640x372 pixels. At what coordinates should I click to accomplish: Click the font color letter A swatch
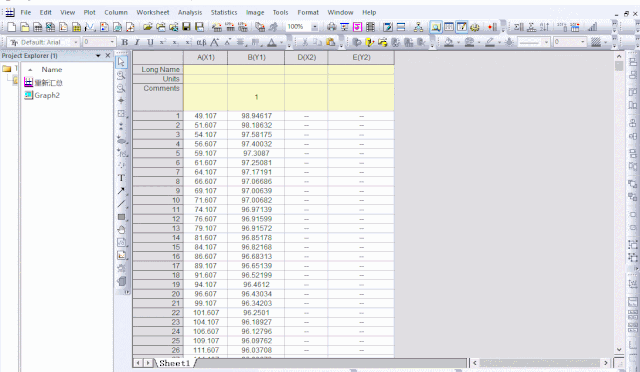(271, 42)
